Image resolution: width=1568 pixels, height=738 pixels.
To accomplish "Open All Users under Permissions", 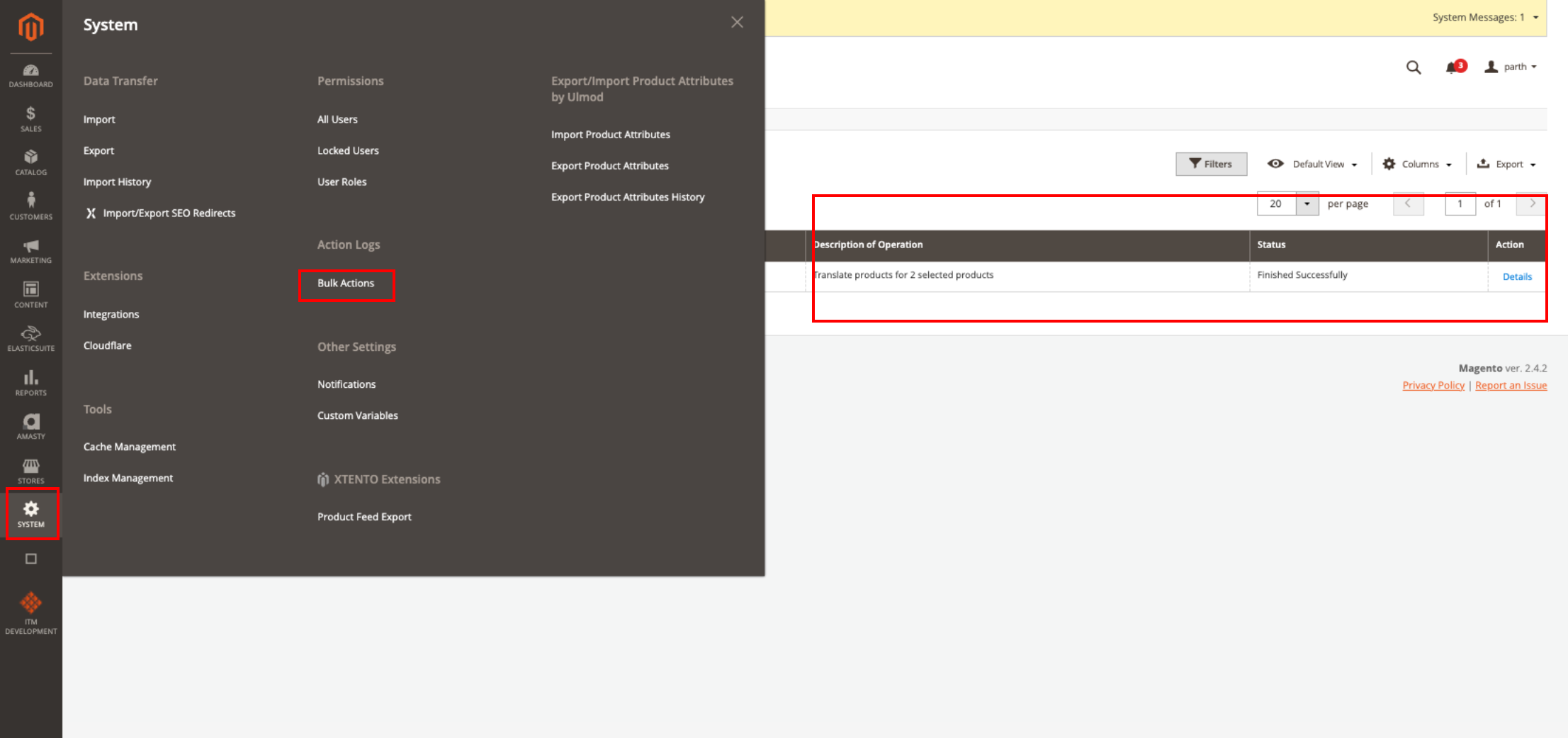I will 337,120.
